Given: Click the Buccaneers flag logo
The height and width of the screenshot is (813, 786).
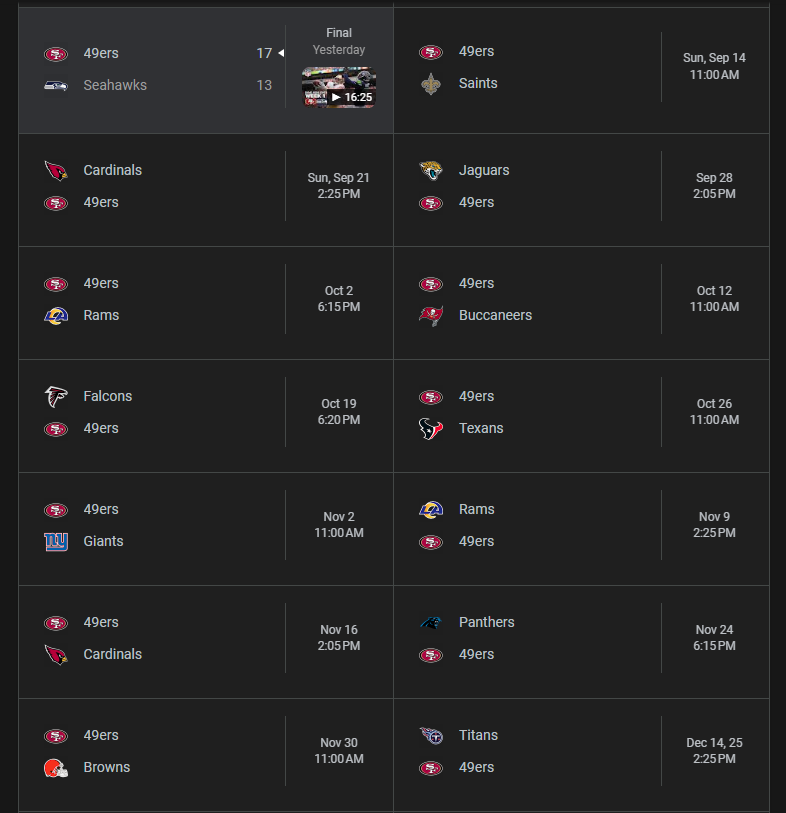Looking at the screenshot, I should [431, 315].
